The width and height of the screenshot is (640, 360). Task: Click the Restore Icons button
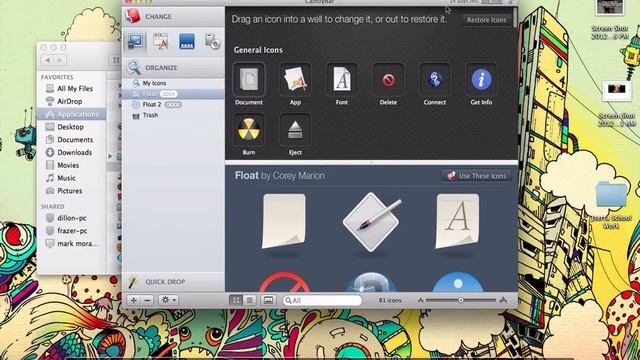[x=486, y=20]
